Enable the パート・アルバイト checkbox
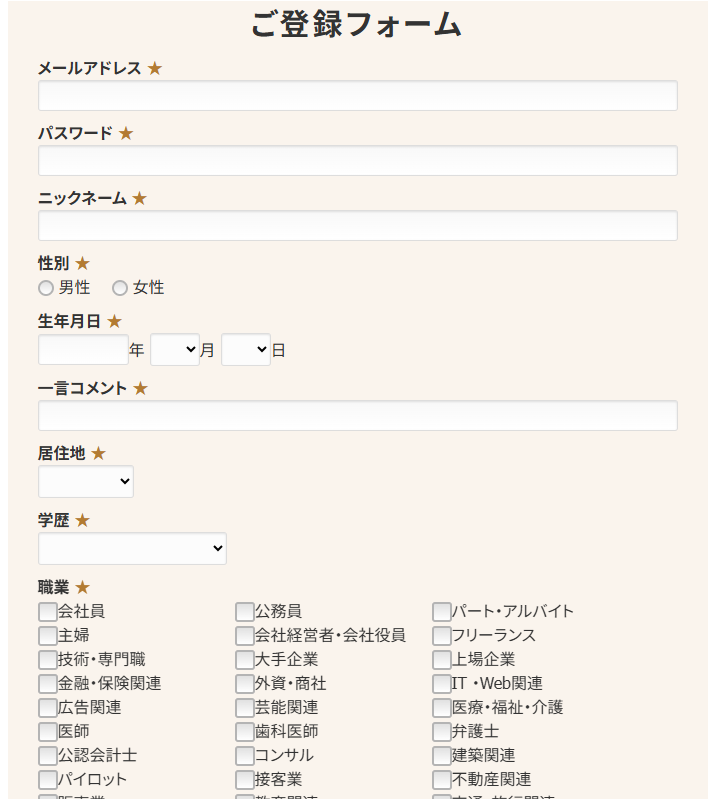711x799 pixels. tap(441, 611)
